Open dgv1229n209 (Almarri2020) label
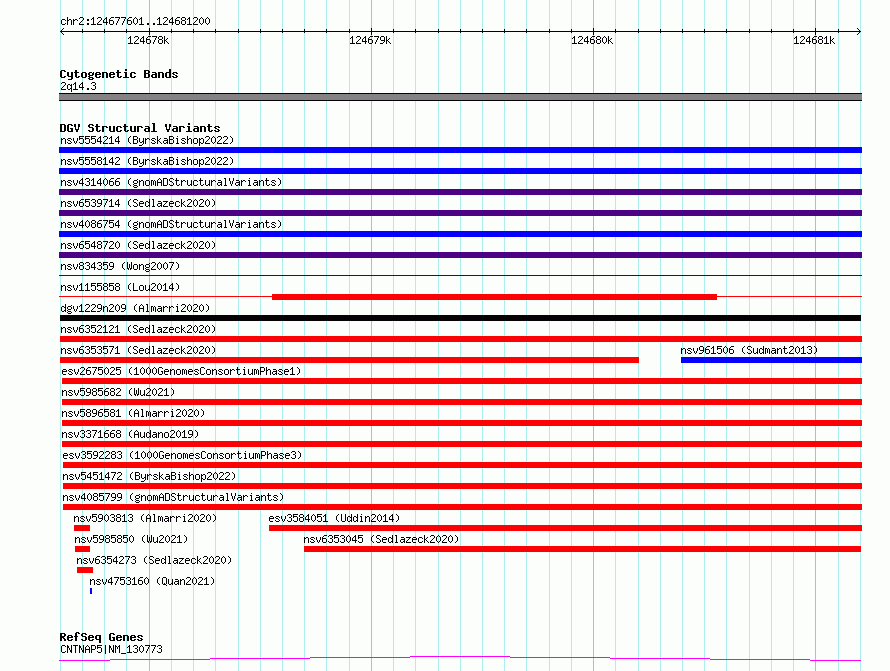Screen dimensions: 890x671 (x=135, y=308)
